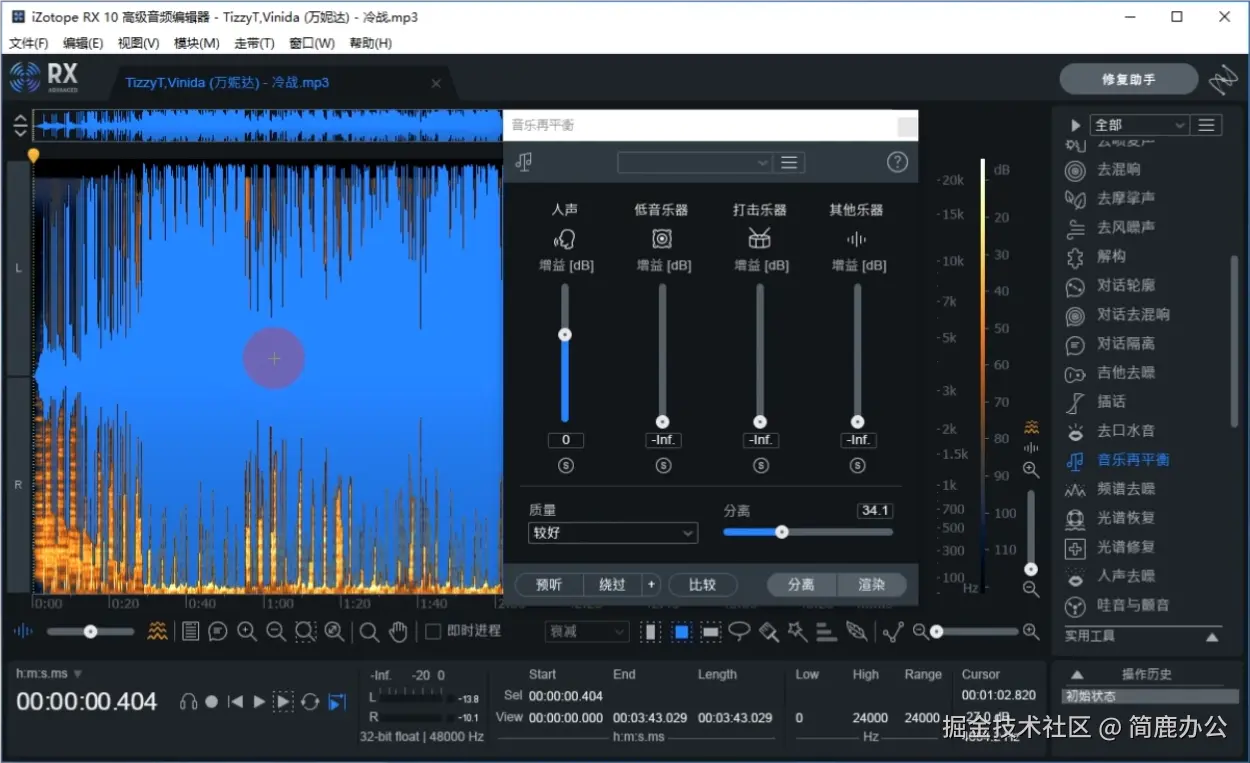This screenshot has height=763, width=1250.
Task: Click the 分离 separation slider
Action: click(x=782, y=532)
